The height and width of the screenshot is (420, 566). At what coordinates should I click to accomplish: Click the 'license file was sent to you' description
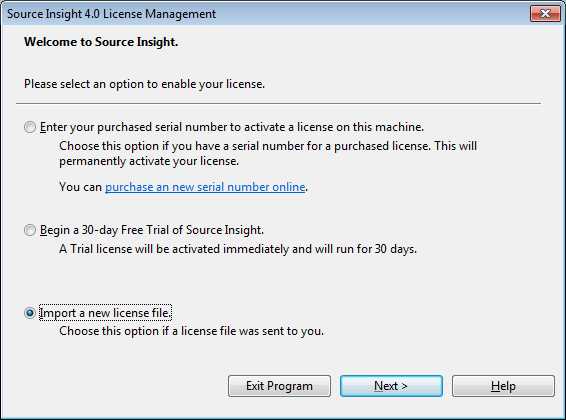[191, 331]
